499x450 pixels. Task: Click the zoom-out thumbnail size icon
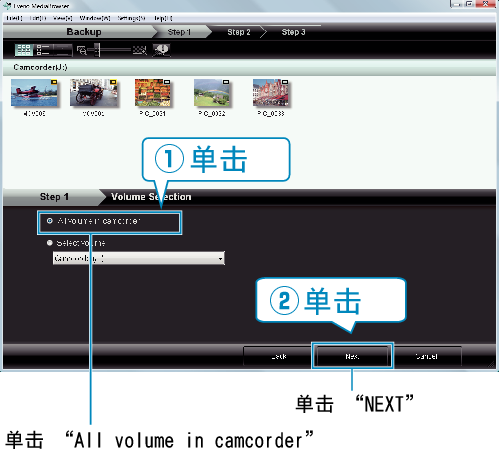82,50
